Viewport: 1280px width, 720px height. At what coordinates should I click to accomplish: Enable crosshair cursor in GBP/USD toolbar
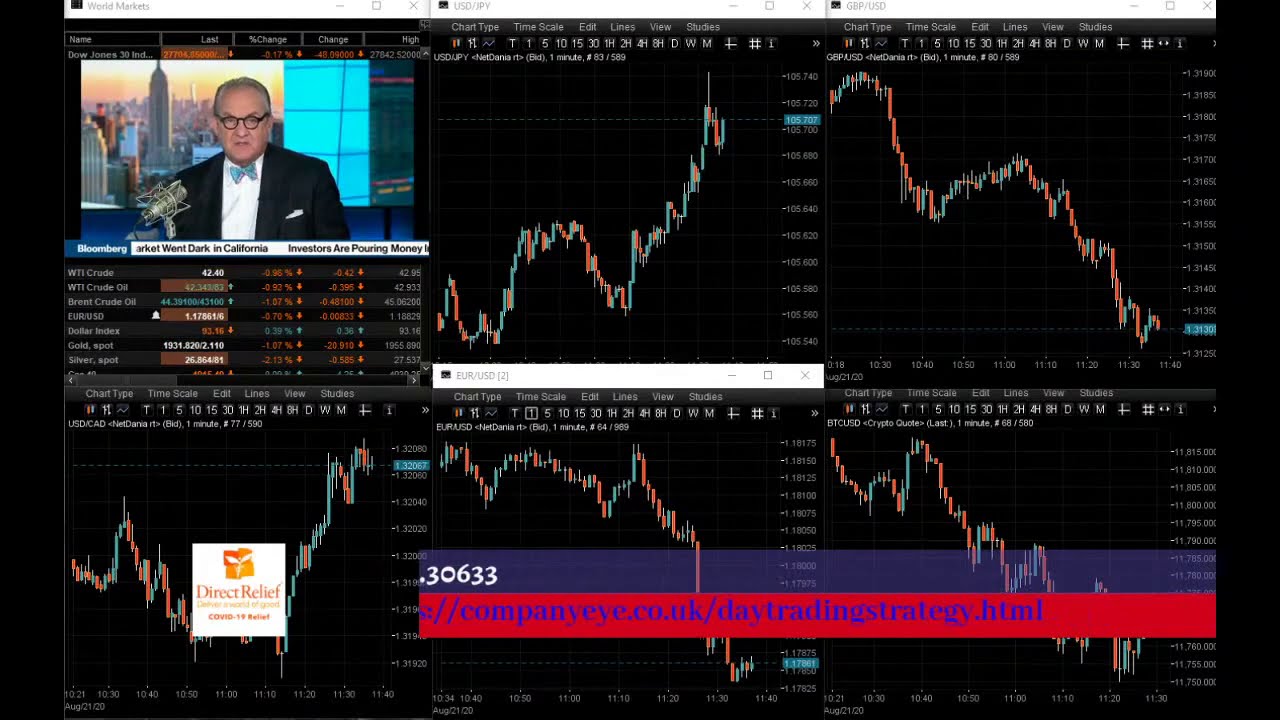1123,43
